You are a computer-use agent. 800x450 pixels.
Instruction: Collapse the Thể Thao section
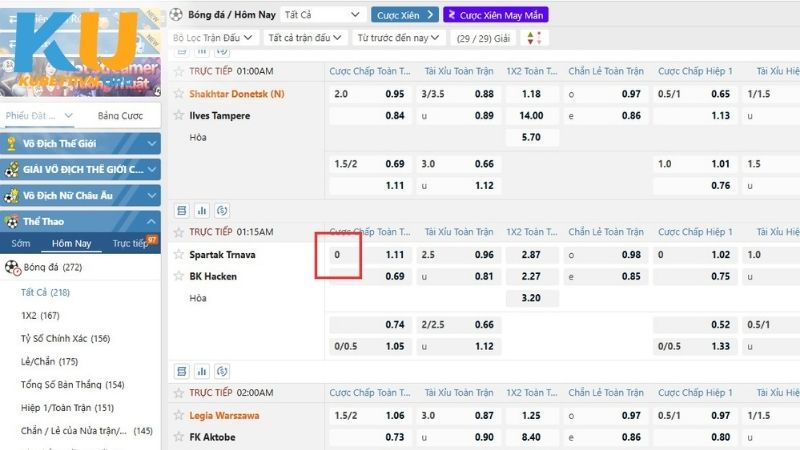tap(149, 221)
